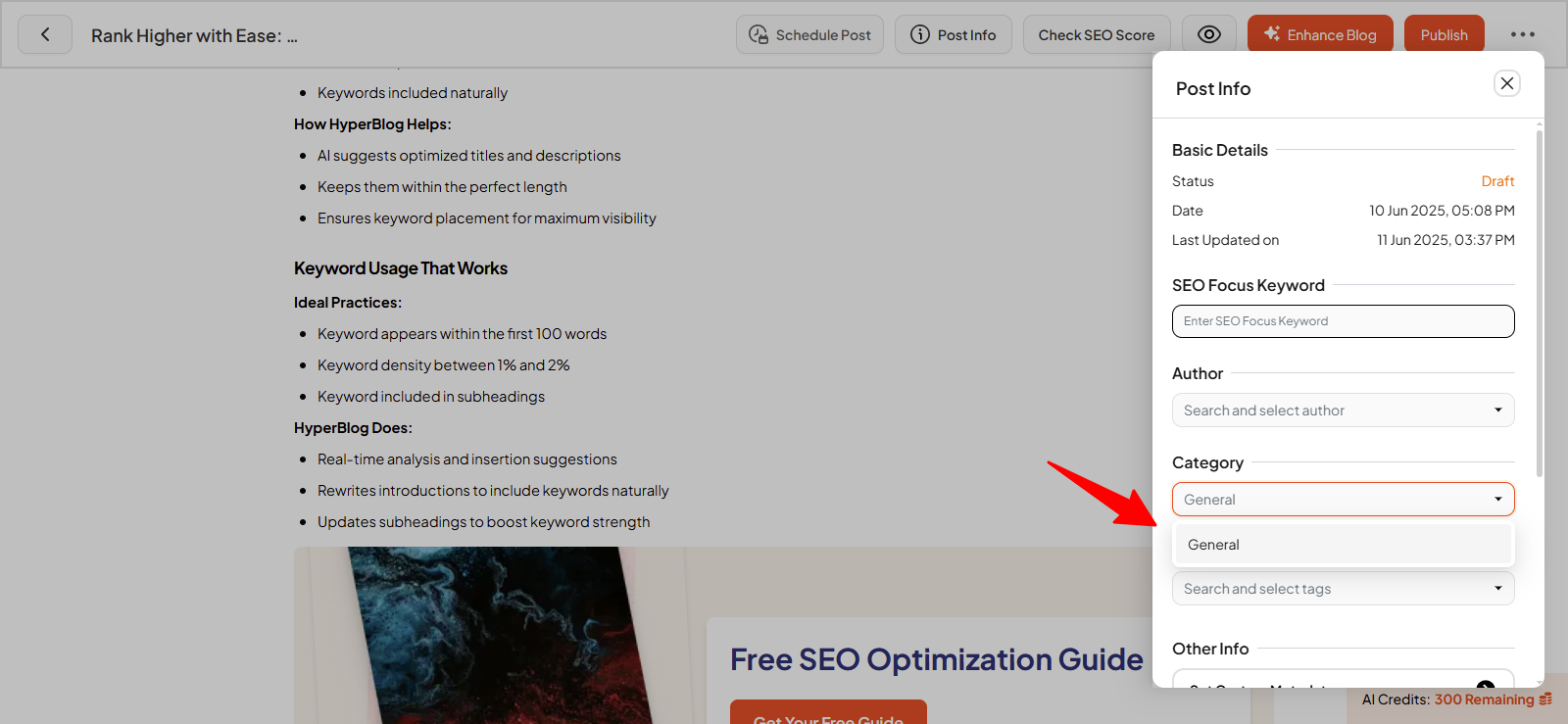Click the clock icon on Schedule Post

click(x=759, y=34)
